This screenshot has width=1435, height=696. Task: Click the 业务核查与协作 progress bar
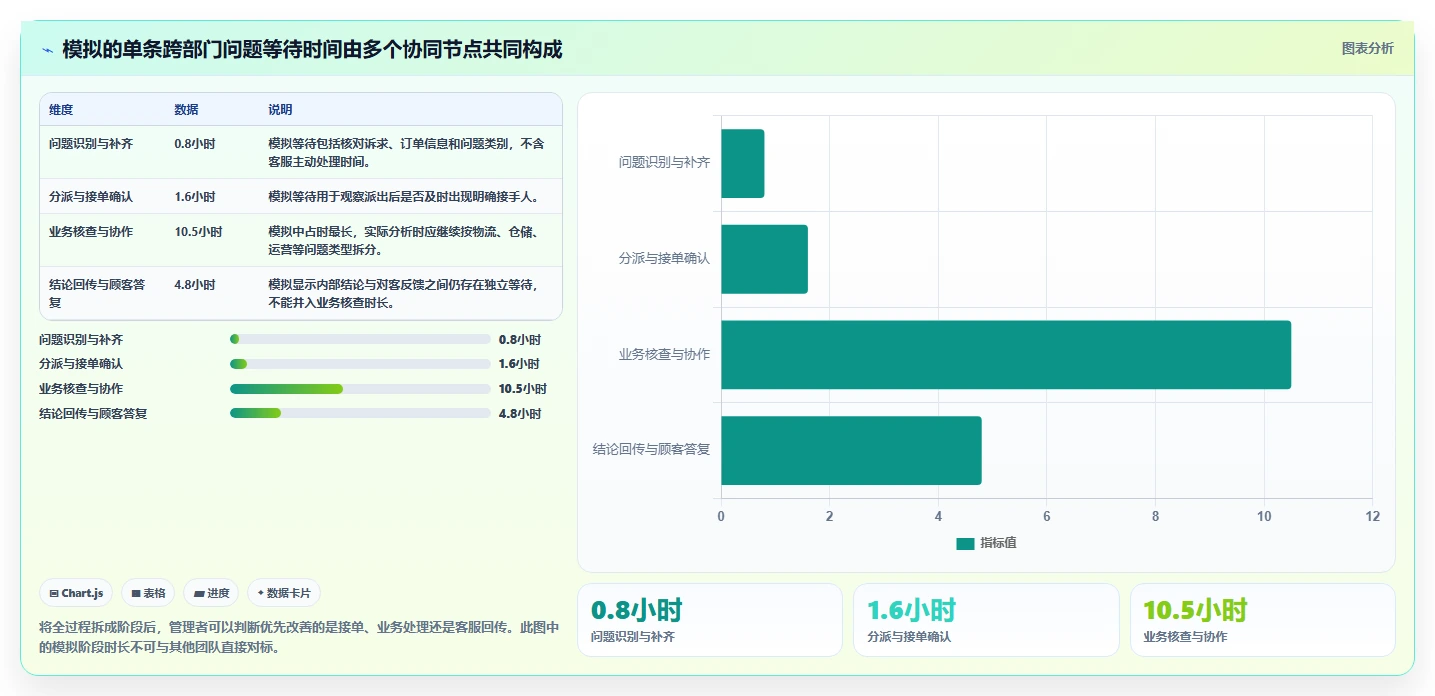tap(360, 389)
